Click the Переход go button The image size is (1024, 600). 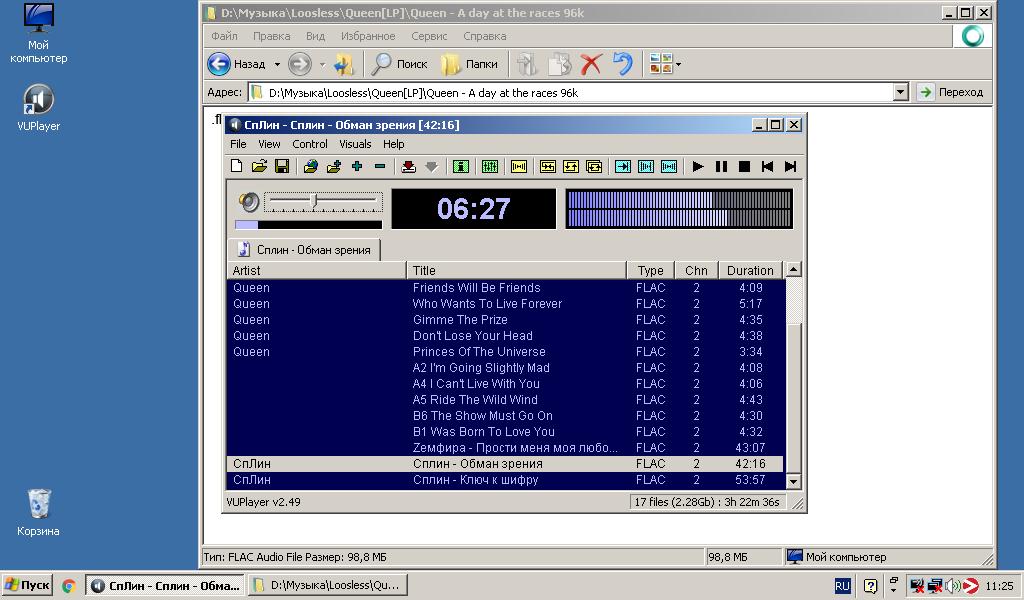(953, 92)
